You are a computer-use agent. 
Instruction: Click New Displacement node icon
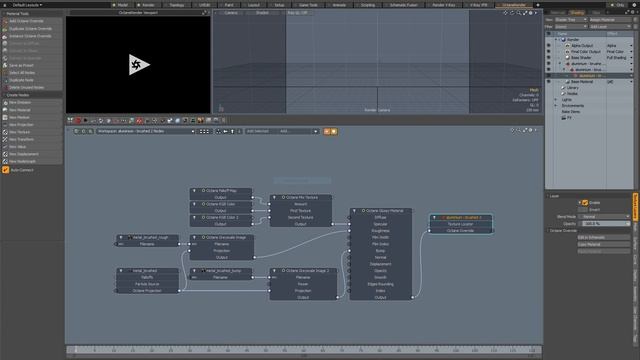[x=5, y=154]
